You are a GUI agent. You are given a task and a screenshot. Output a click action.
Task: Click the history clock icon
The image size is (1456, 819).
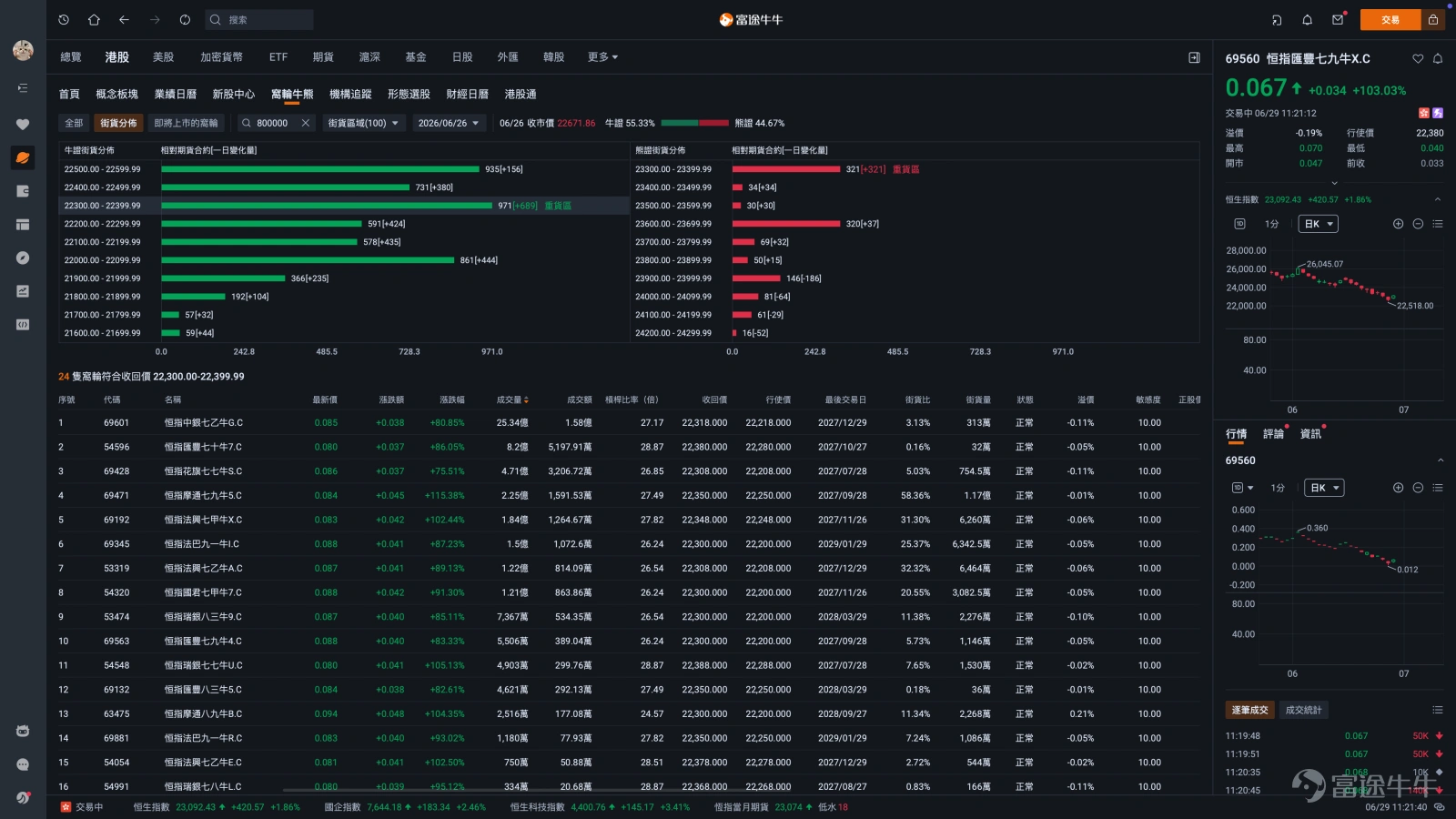64,19
